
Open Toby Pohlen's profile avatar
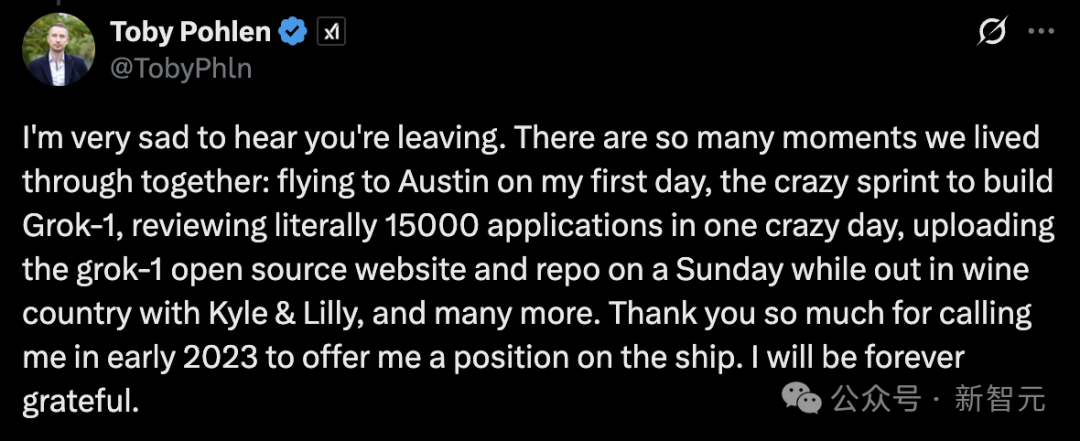pos(58,49)
